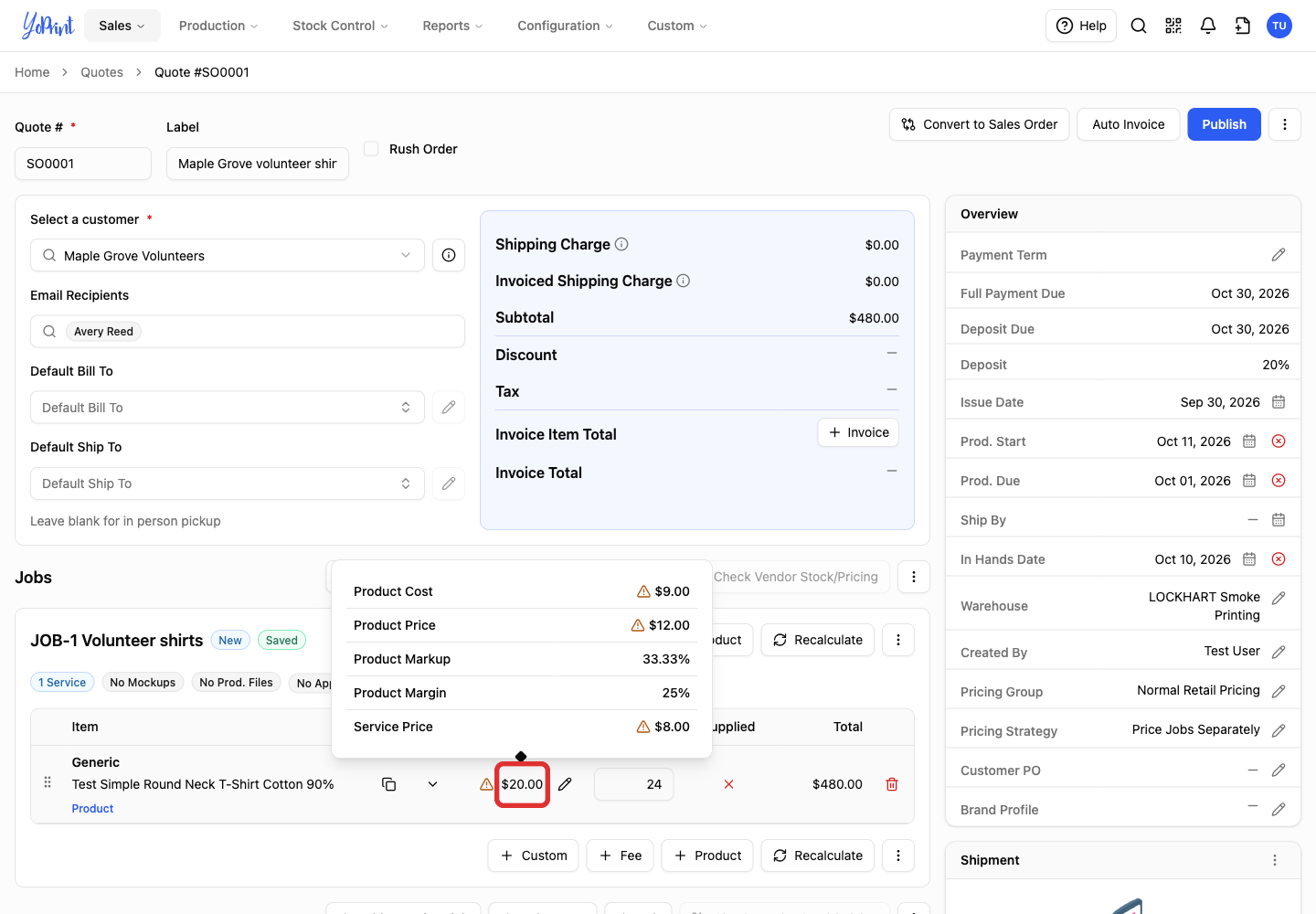The height and width of the screenshot is (914, 1316).
Task: Edit the Default Ship To address pencil
Action: click(449, 484)
